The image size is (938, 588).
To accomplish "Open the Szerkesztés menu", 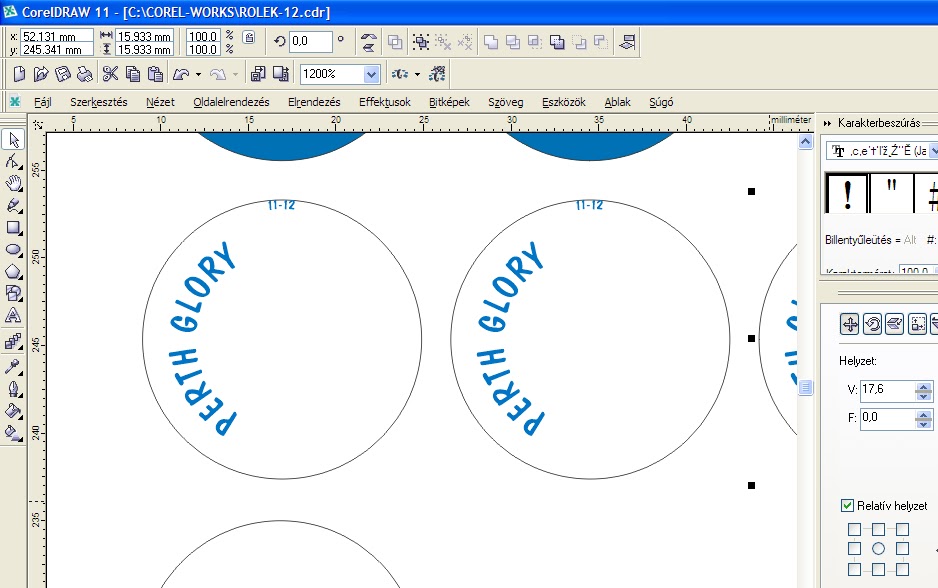I will point(99,102).
